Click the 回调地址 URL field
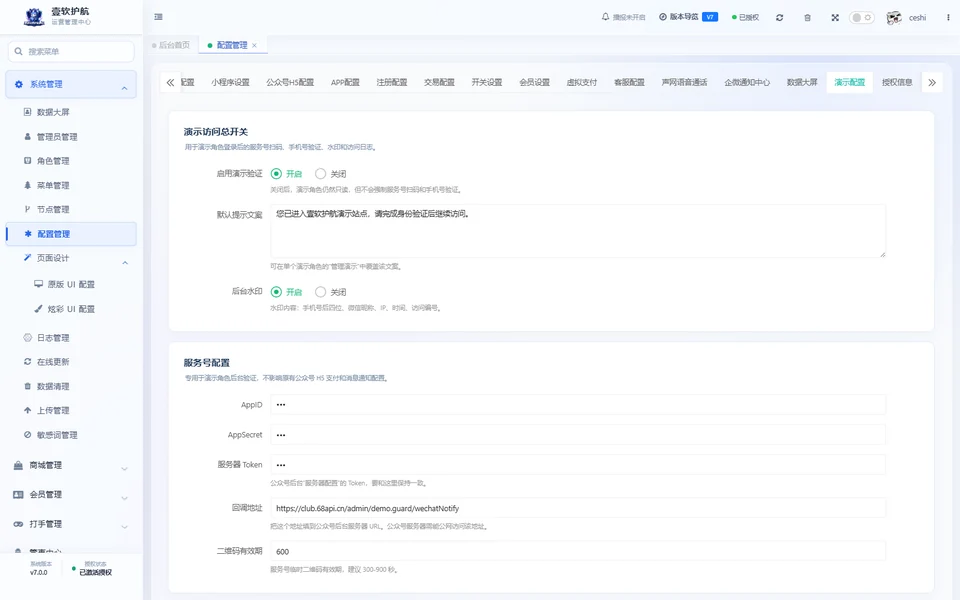Image resolution: width=960 pixels, height=600 pixels. coord(578,508)
